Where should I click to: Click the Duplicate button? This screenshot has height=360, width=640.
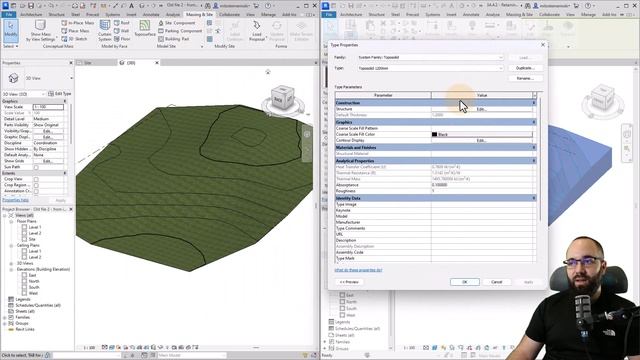pyautogui.click(x=525, y=68)
